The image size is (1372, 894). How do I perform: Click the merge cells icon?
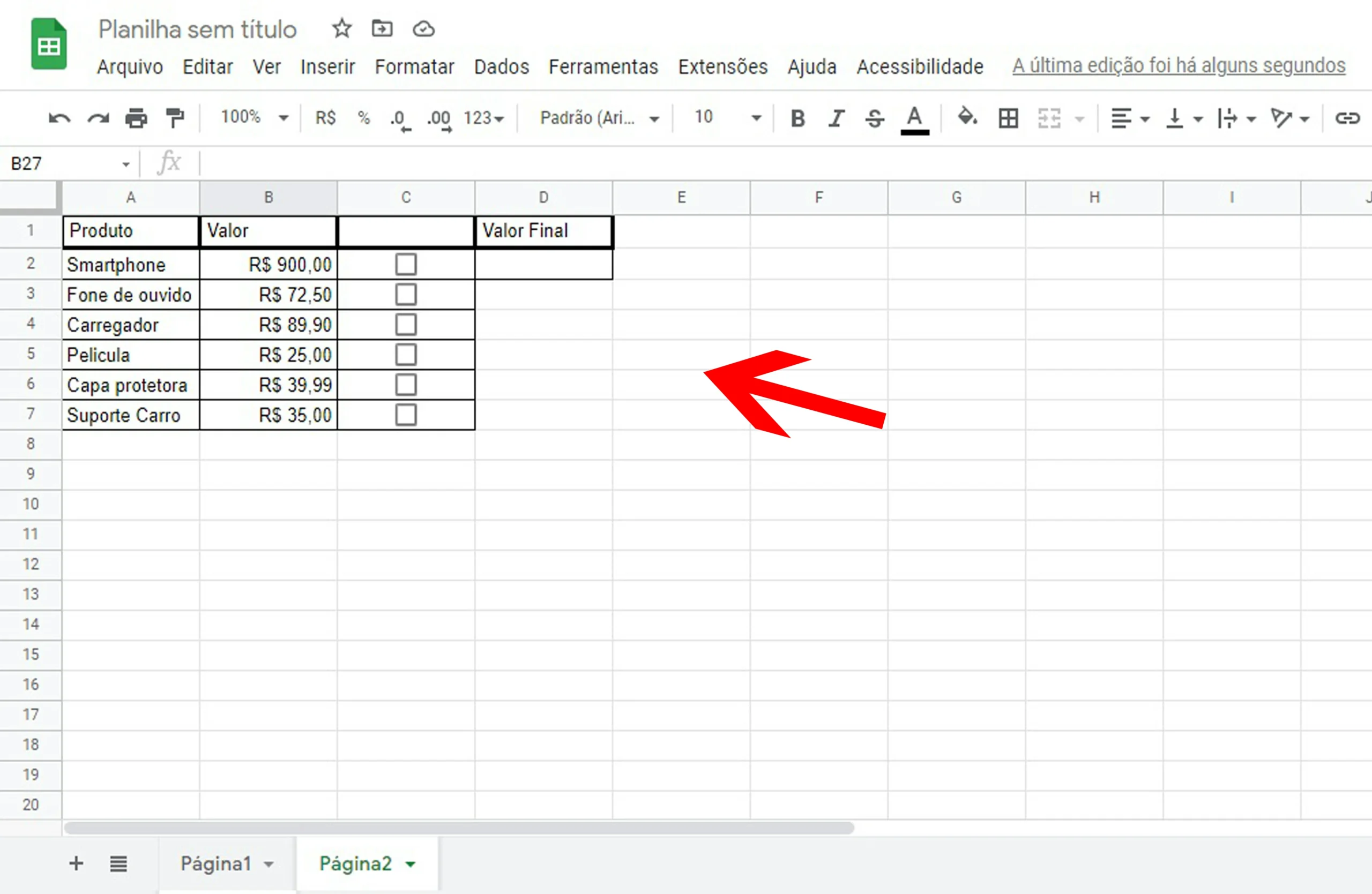(x=1049, y=118)
